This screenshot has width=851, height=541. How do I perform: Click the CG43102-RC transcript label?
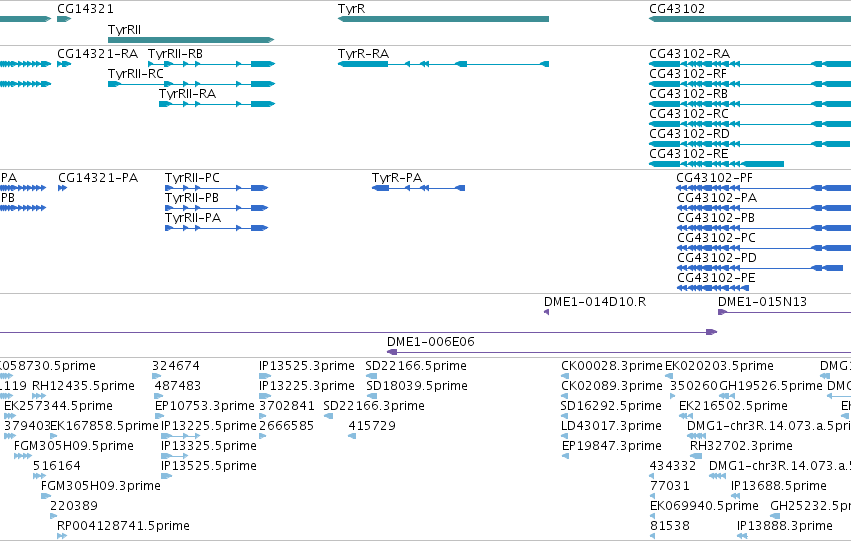click(689, 114)
